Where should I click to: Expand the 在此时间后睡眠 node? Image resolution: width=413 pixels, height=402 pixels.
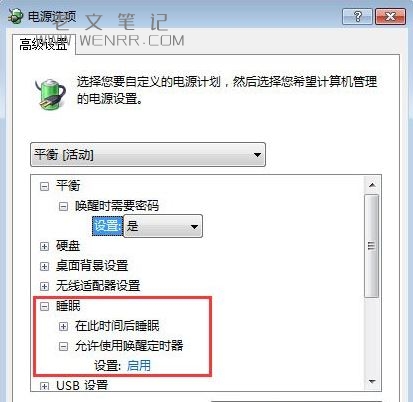63,326
